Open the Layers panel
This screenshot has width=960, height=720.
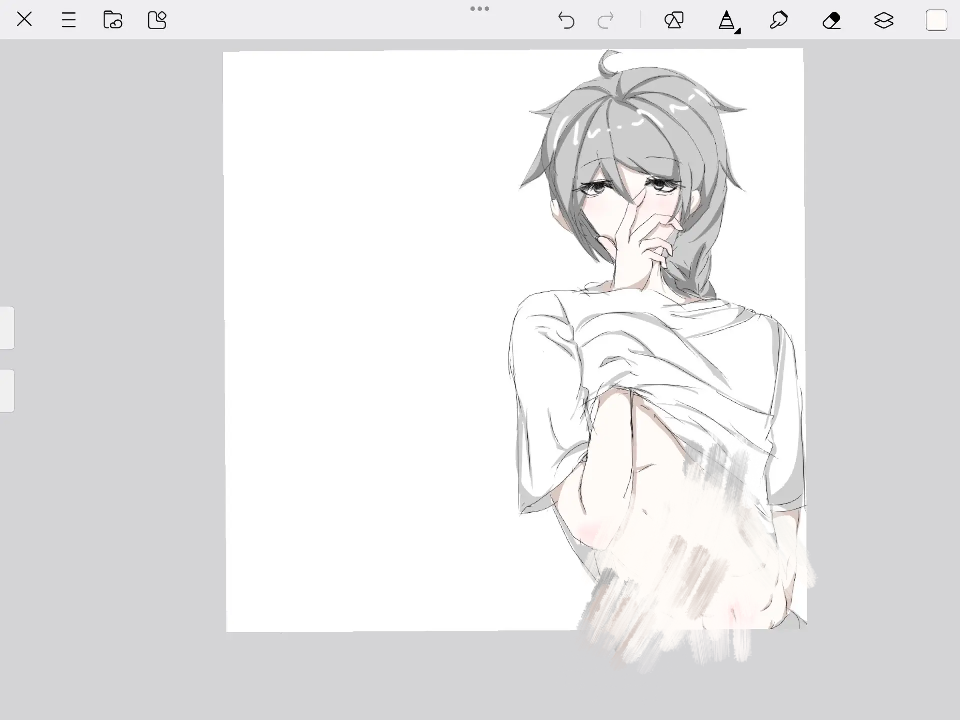pyautogui.click(x=883, y=20)
